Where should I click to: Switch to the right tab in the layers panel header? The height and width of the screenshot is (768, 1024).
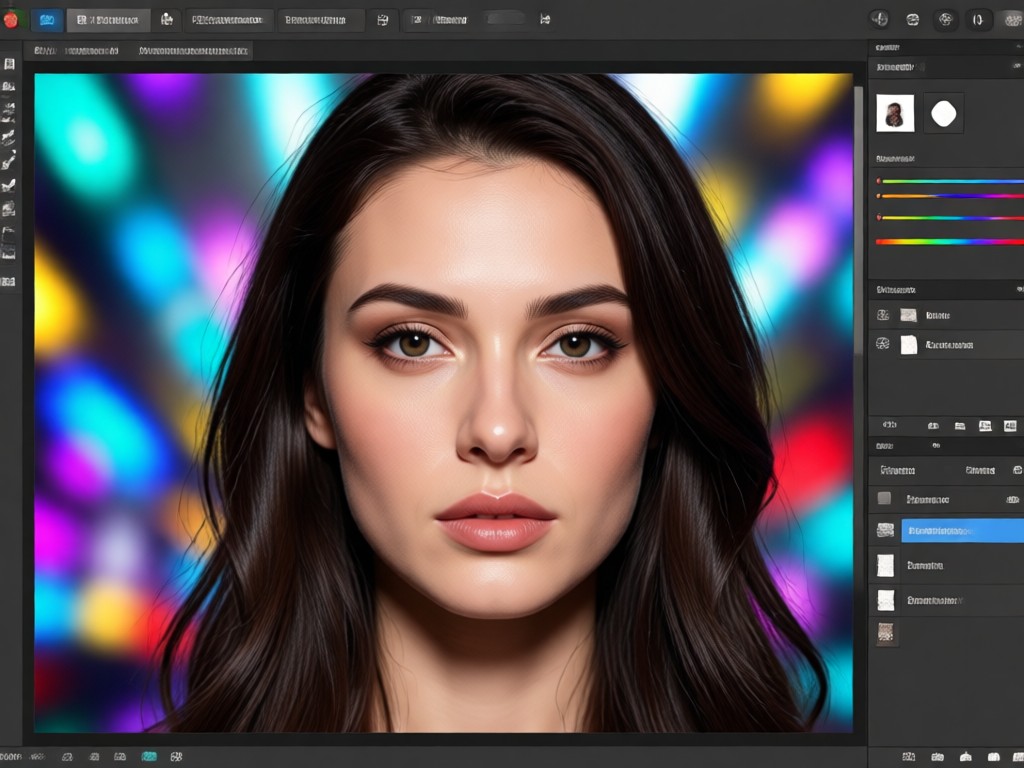[980, 470]
